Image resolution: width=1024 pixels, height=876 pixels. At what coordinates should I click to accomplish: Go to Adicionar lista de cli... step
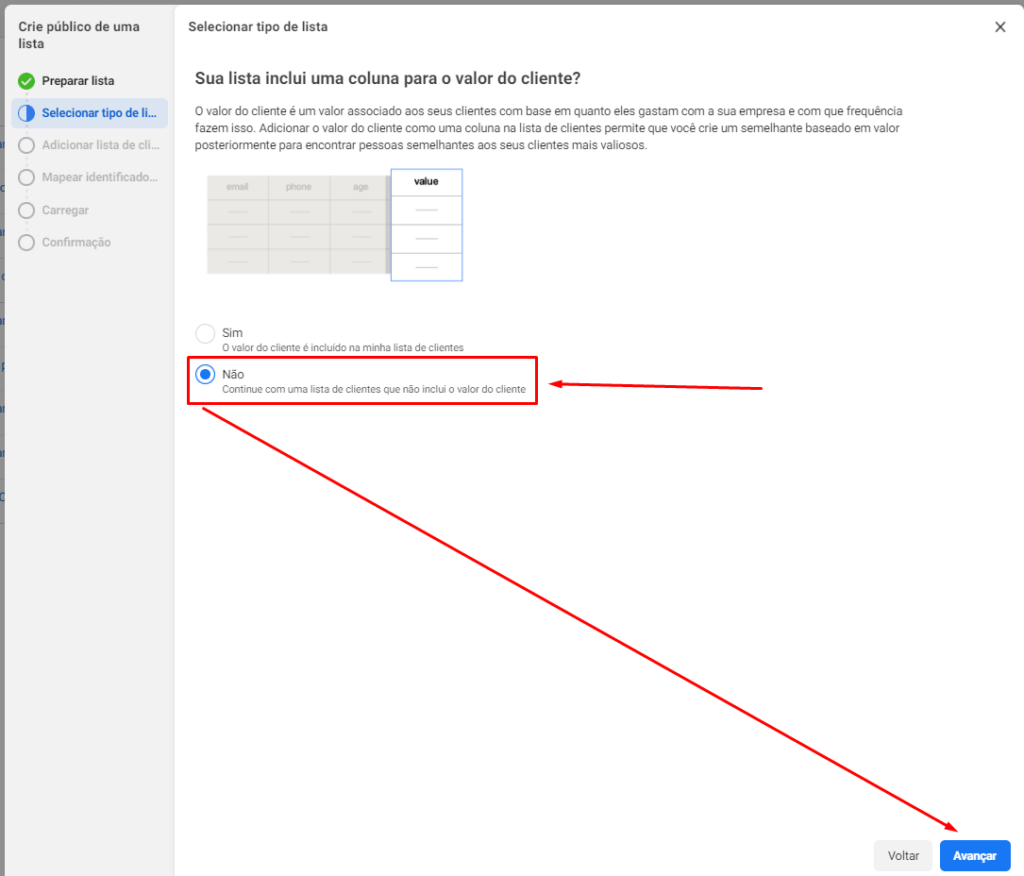(x=101, y=145)
